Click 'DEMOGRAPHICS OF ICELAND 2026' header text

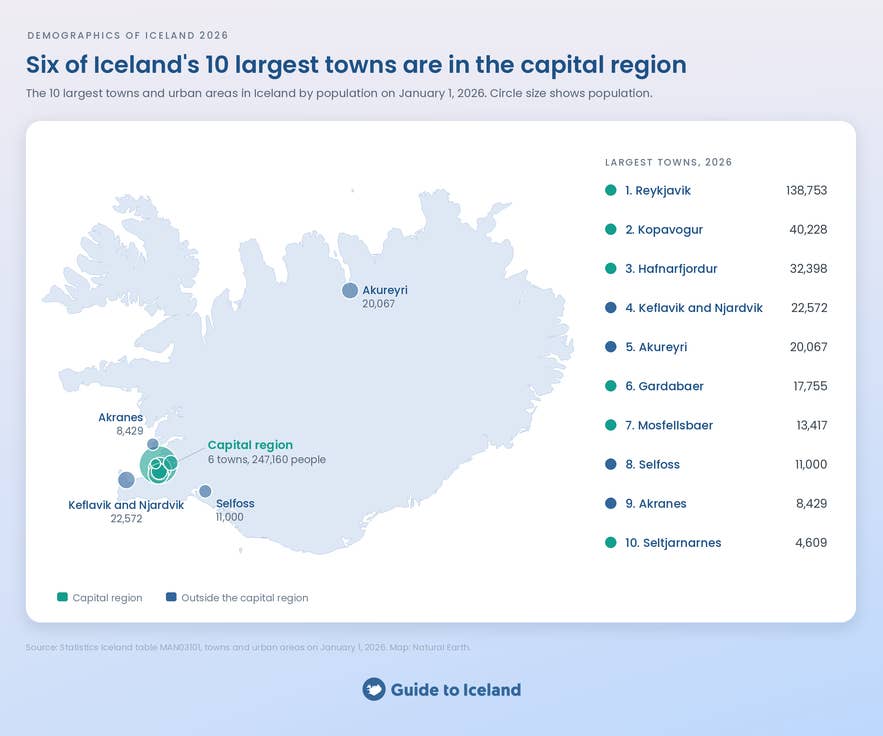128,35
